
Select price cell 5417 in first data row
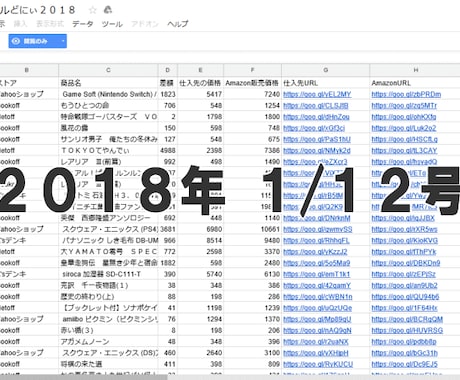(x=200, y=94)
